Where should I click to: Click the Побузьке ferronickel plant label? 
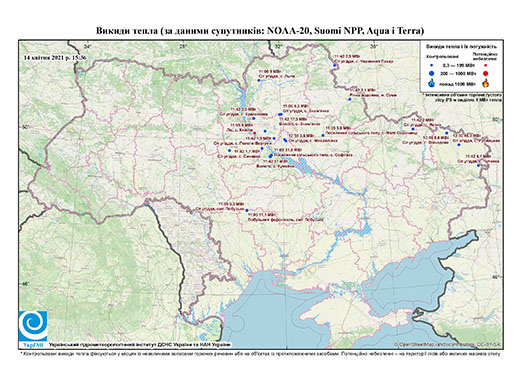286,220
